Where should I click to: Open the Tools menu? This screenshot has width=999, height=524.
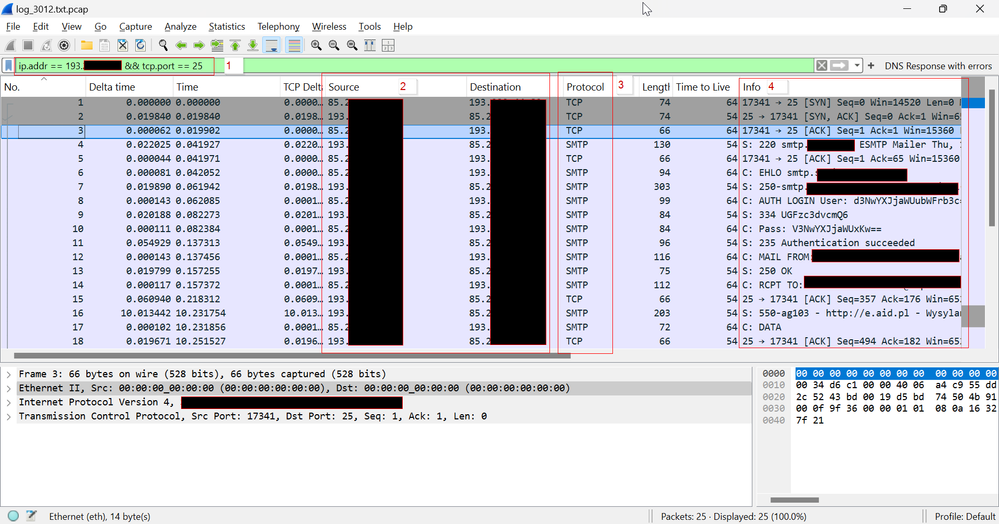click(370, 26)
